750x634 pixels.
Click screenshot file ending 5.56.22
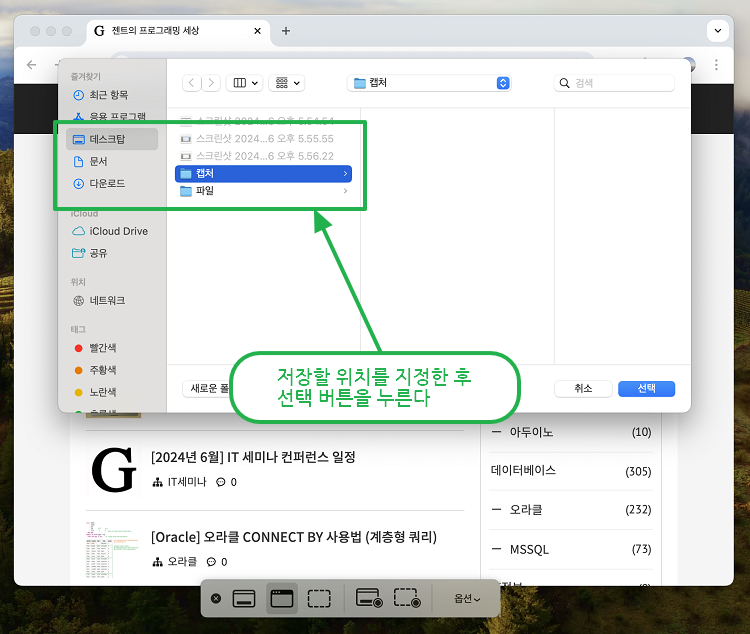point(264,156)
